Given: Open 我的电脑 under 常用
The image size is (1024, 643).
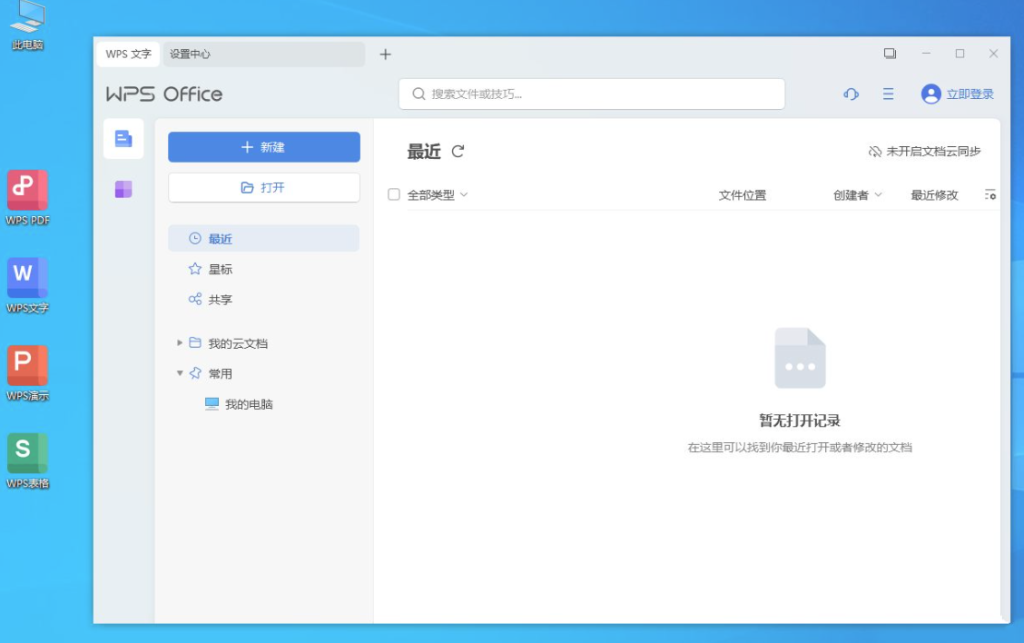Looking at the screenshot, I should click(239, 404).
